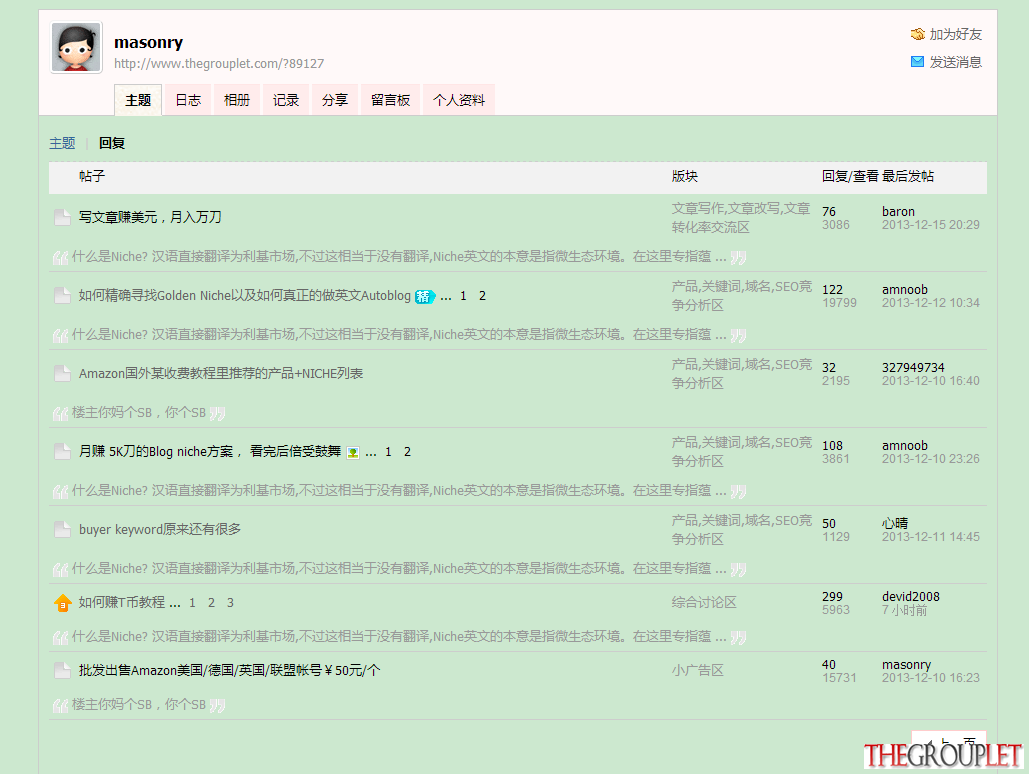The height and width of the screenshot is (774, 1029).
Task: Click the orange pinned-thread arrow icon
Action: coord(62,603)
